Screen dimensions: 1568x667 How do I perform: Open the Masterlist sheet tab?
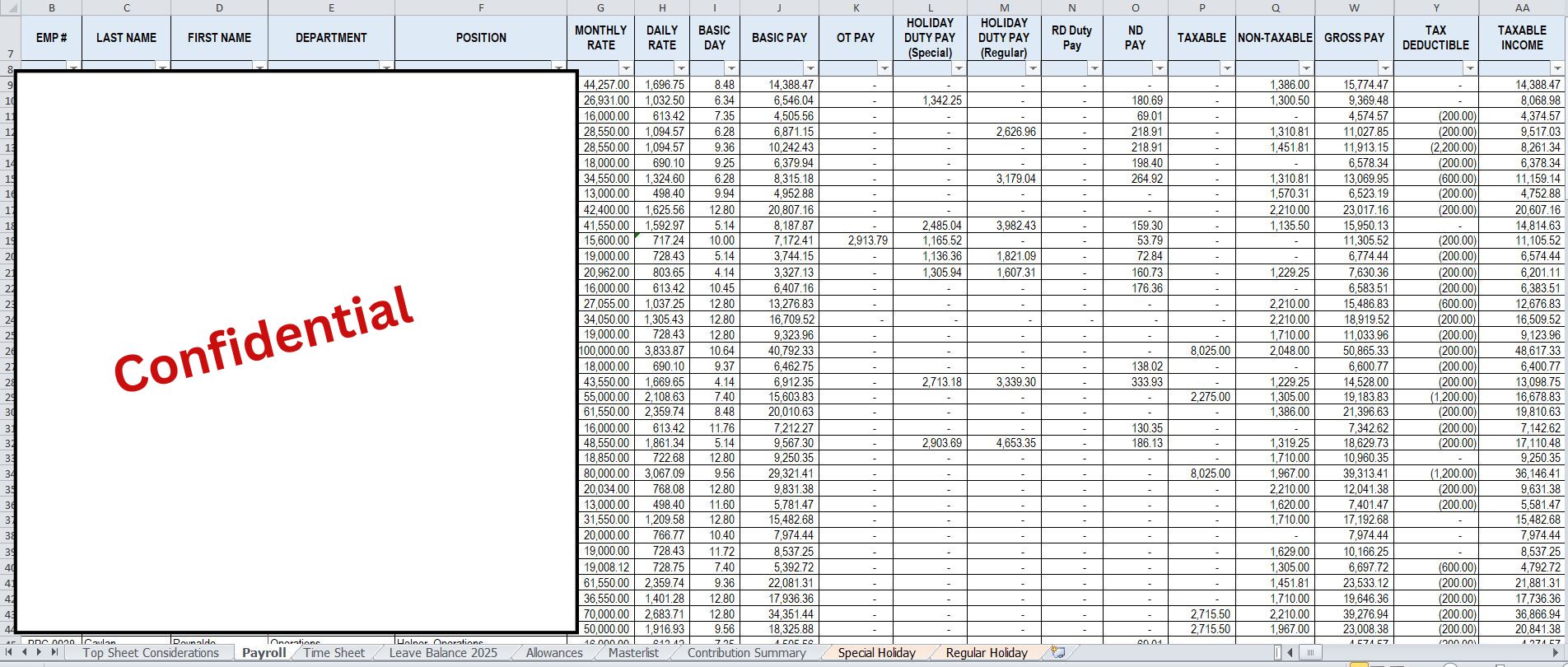(633, 652)
